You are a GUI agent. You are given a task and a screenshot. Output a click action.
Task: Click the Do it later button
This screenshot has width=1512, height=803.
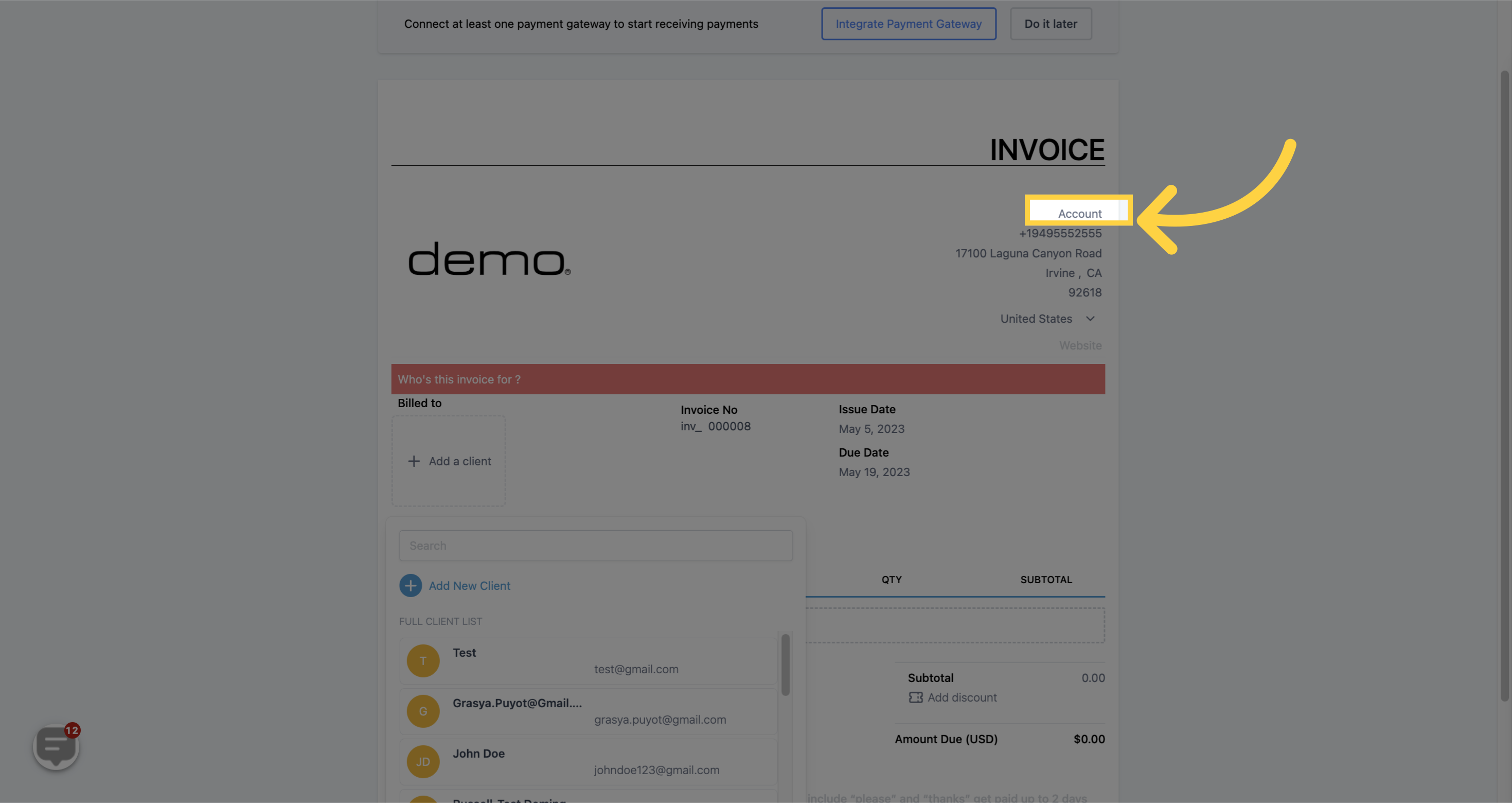pos(1050,24)
